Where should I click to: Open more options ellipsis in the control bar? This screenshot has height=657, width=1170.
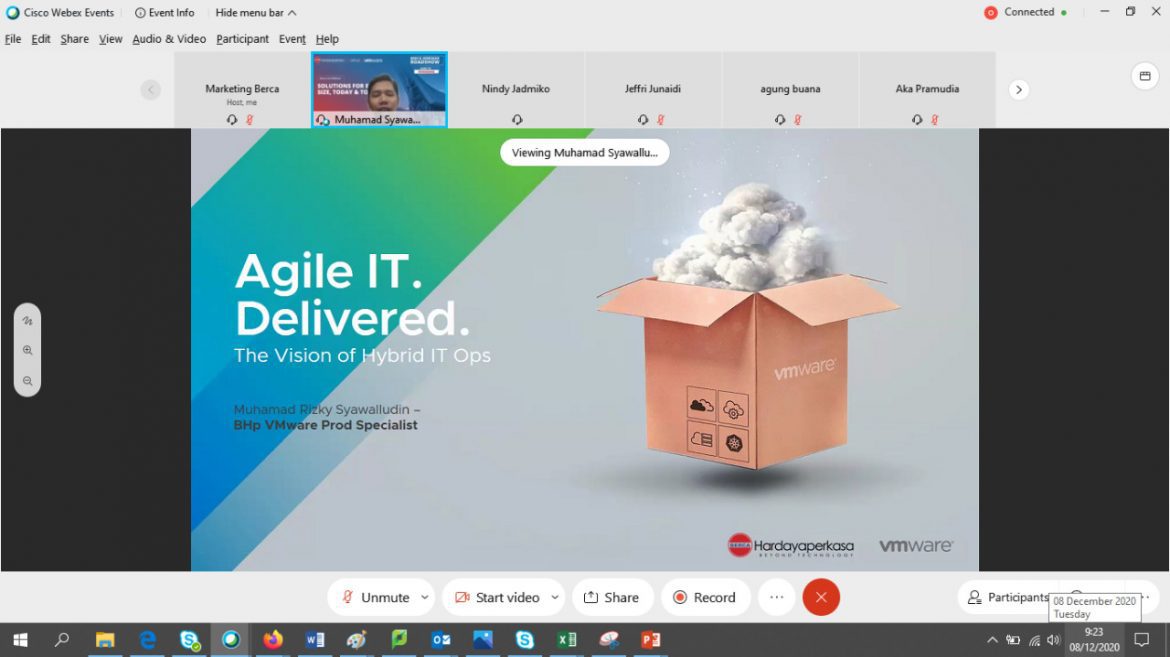[777, 597]
